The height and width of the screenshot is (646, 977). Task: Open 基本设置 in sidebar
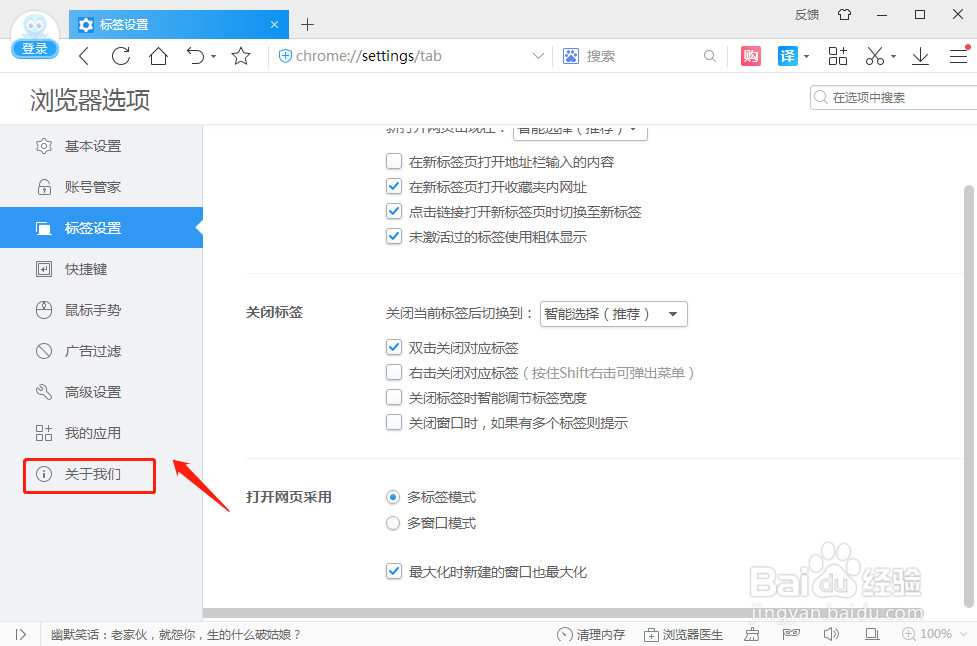pyautogui.click(x=102, y=146)
